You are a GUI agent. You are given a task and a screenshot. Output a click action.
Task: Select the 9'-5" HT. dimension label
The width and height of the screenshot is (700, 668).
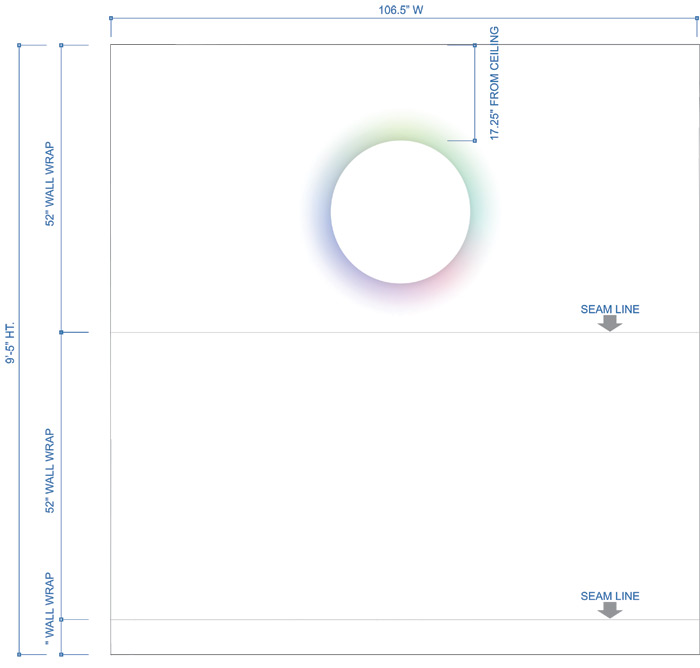click(10, 342)
